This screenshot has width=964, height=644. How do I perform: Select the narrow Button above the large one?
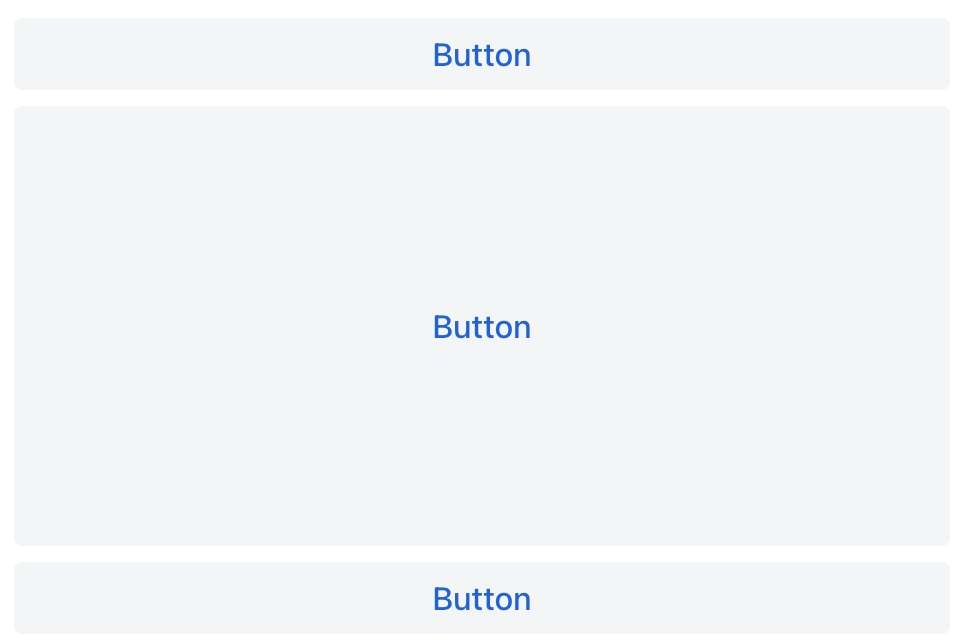pyautogui.click(x=482, y=54)
